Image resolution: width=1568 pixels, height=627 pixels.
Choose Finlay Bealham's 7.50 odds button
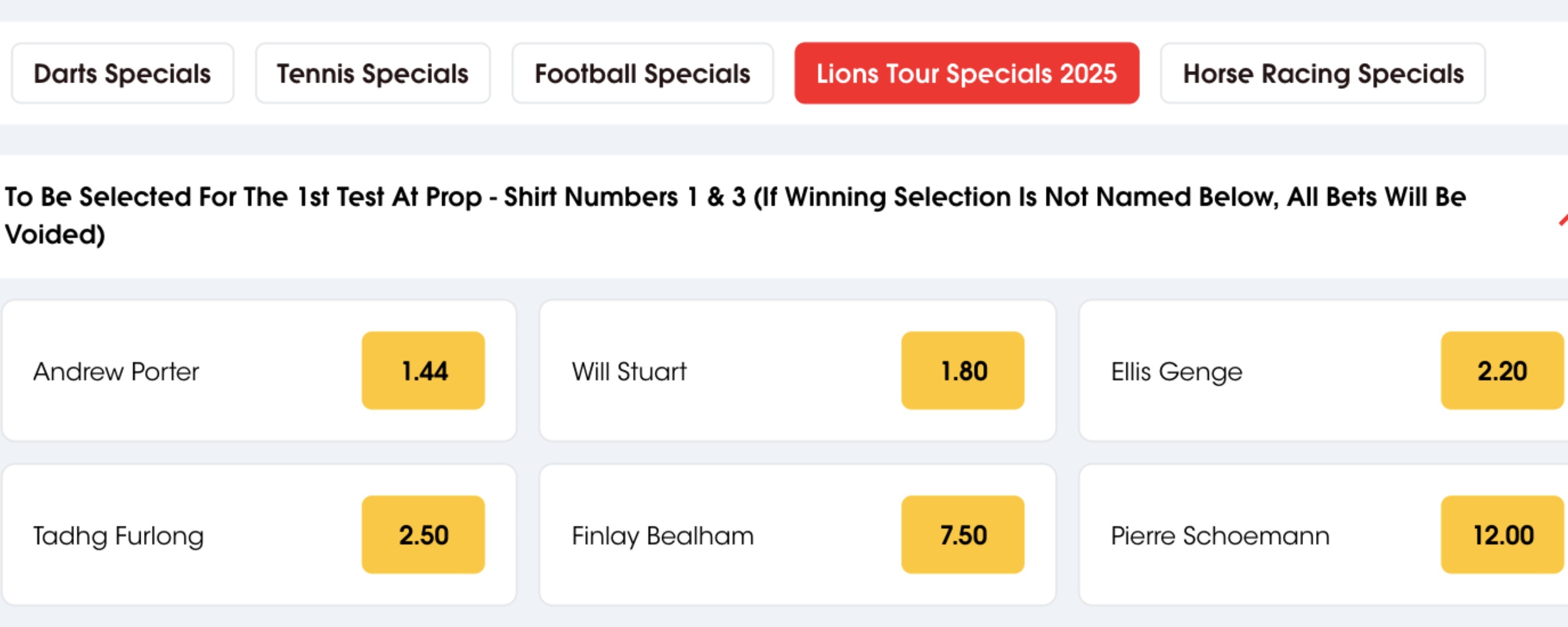pos(962,535)
